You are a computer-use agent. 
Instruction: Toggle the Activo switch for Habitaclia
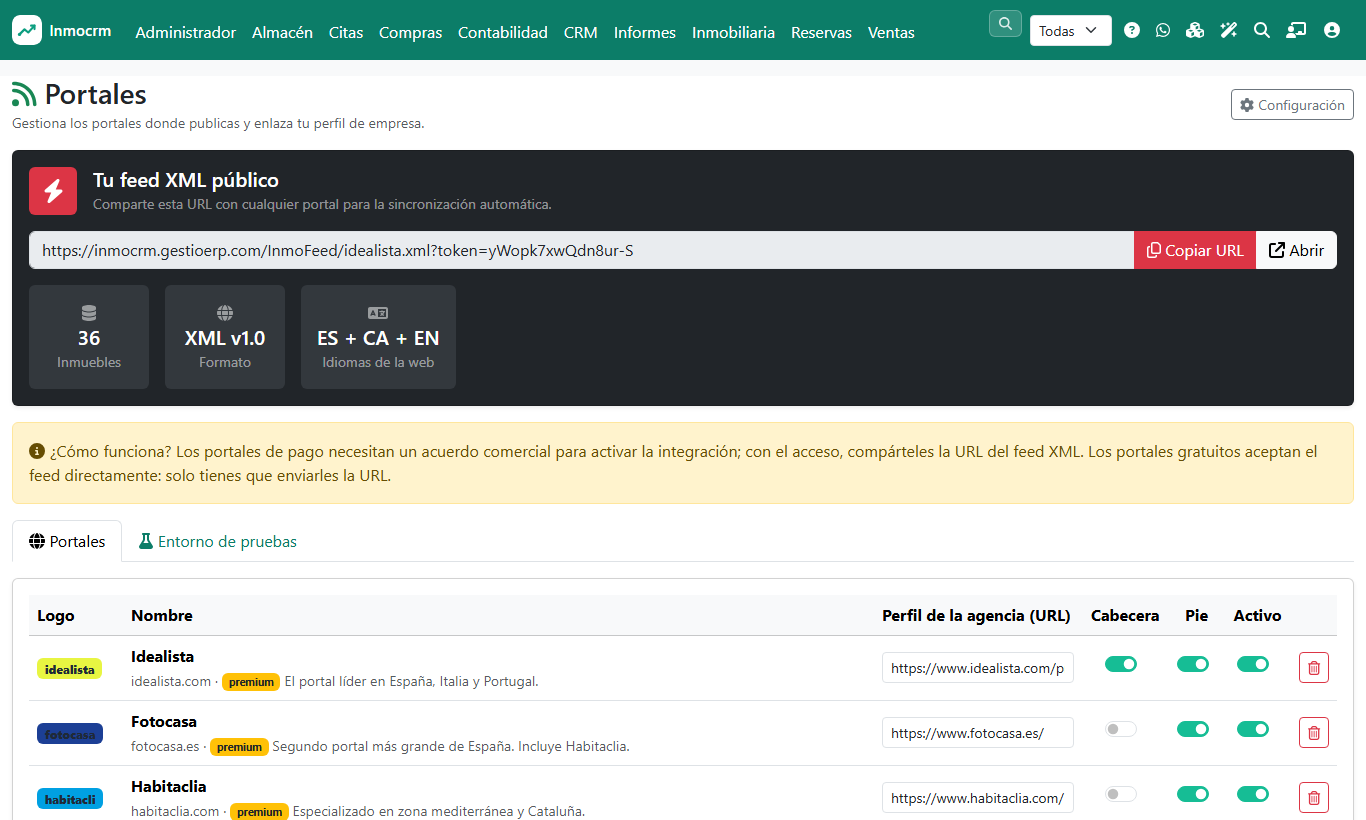[x=1253, y=794]
